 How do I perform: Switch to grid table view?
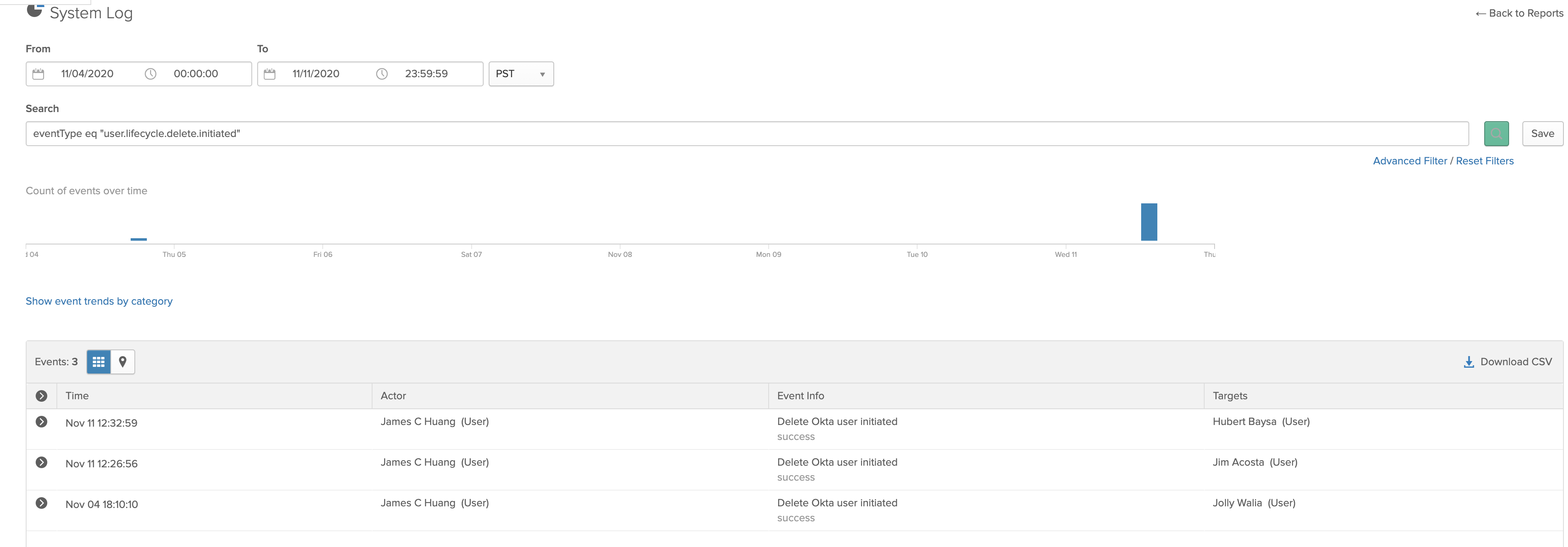99,362
